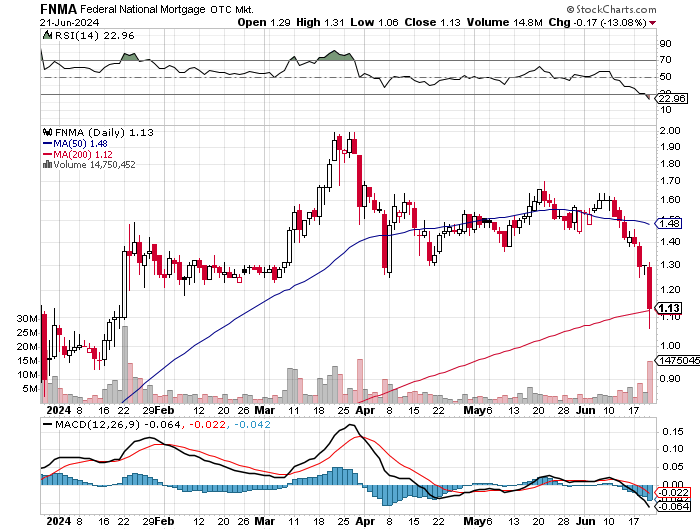Click the RSI mountain icon beside RSI(14)

pos(47,35)
